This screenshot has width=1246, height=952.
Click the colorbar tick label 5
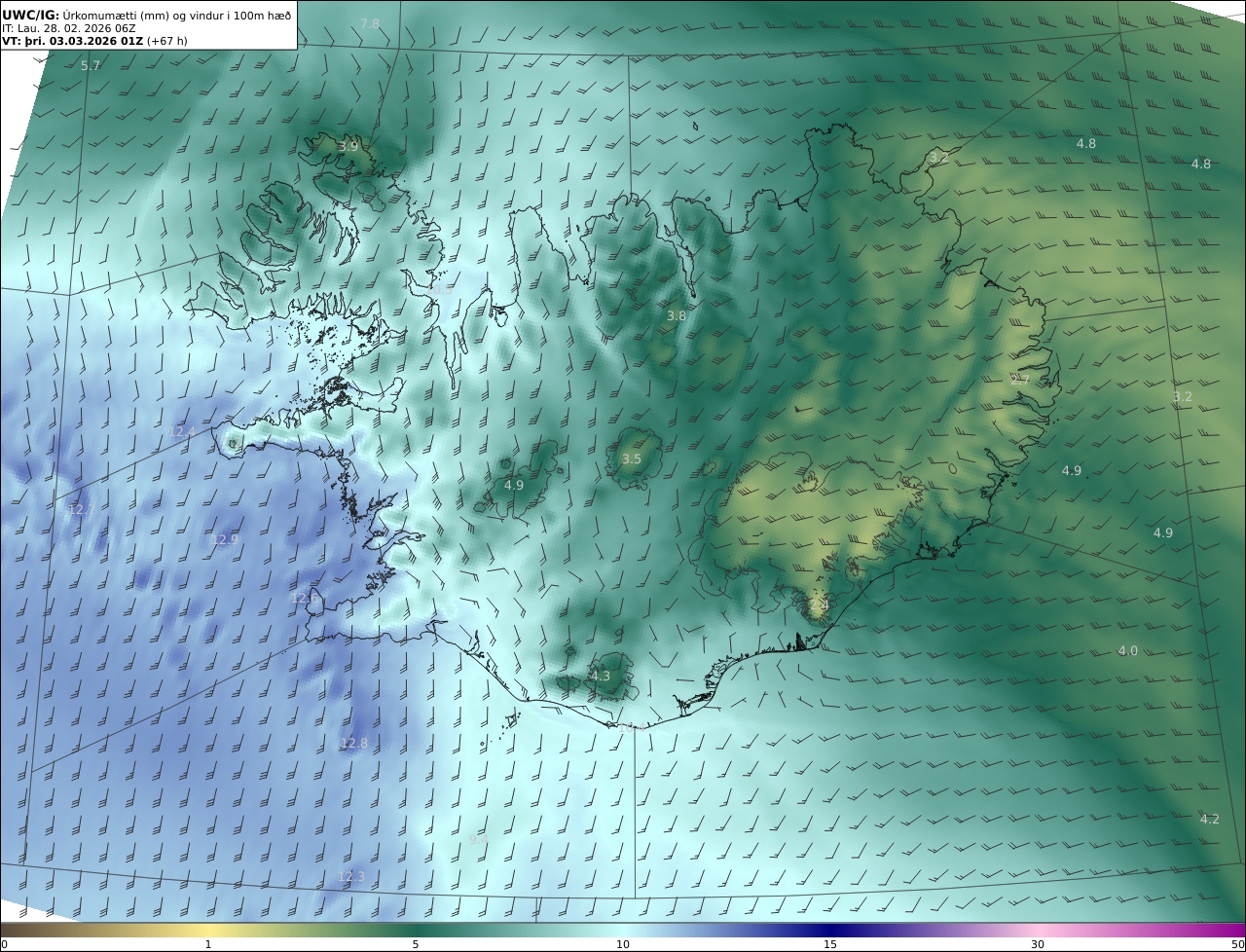click(x=416, y=944)
